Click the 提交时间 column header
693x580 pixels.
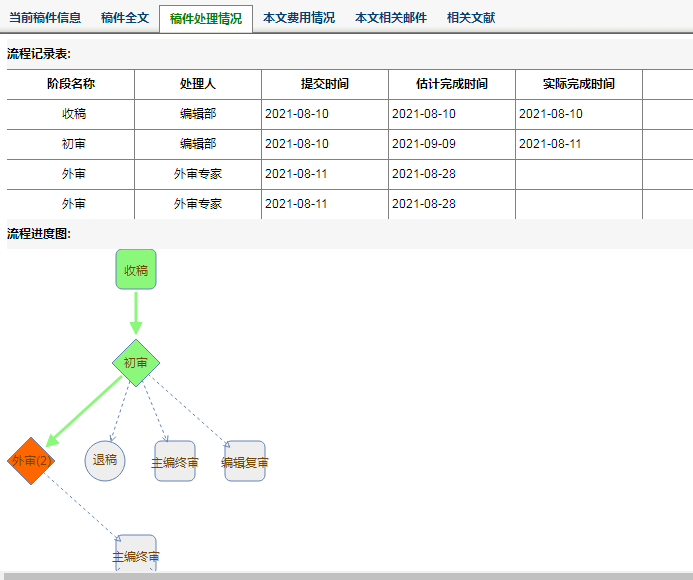[x=325, y=85]
